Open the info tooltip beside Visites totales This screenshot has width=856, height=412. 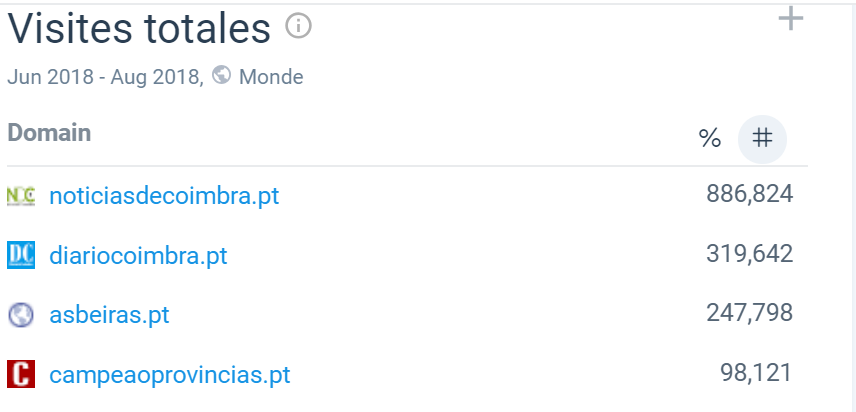click(299, 26)
